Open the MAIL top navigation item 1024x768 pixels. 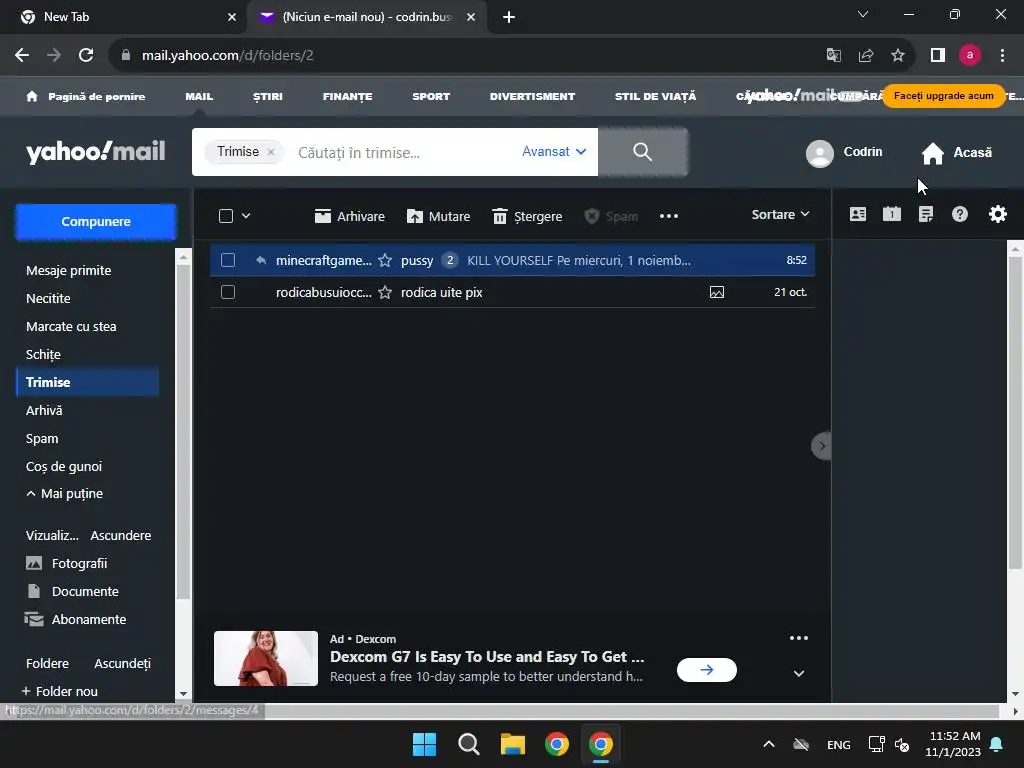tap(199, 97)
